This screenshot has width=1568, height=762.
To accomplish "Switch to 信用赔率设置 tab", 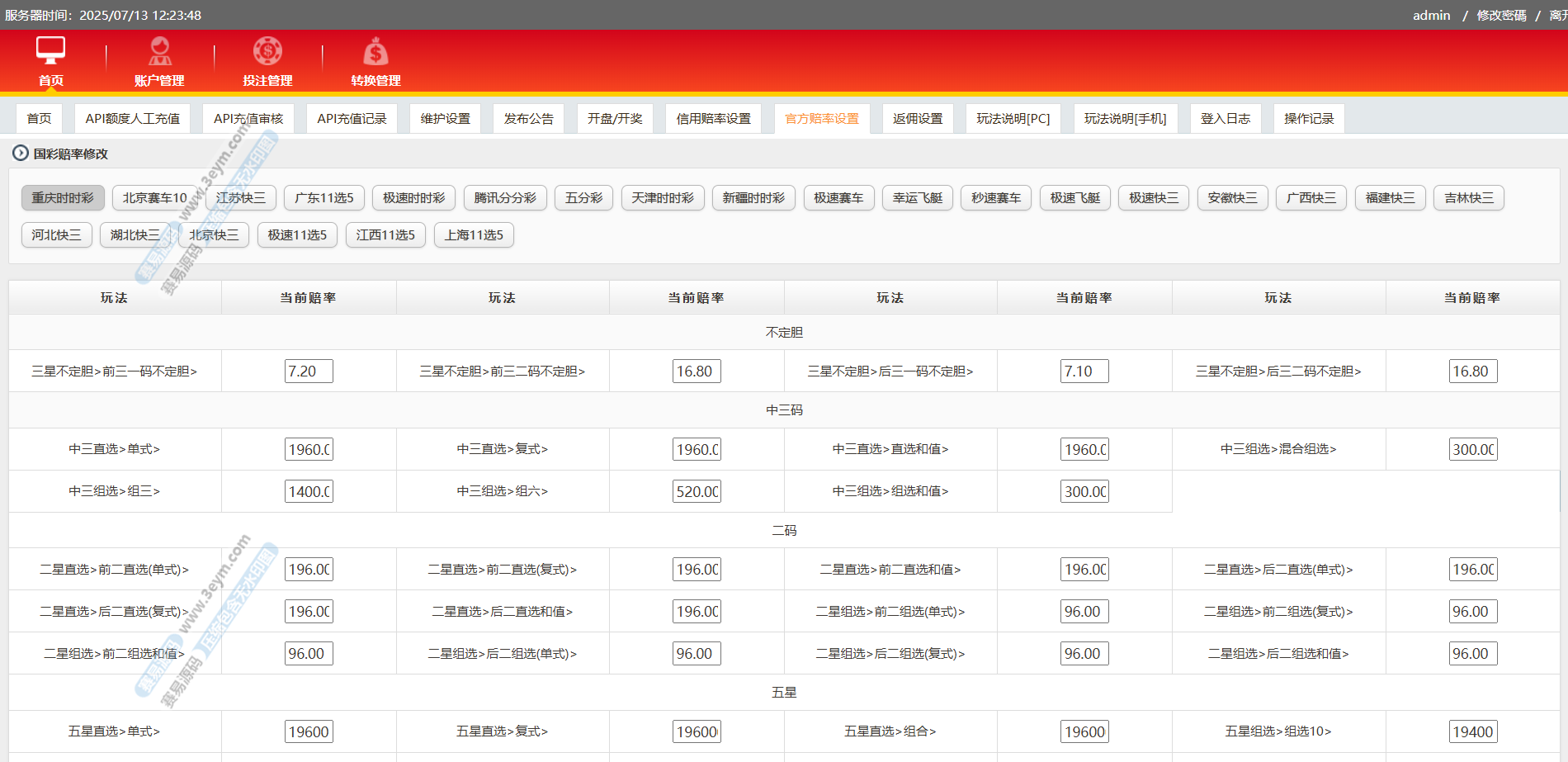I will (x=713, y=118).
